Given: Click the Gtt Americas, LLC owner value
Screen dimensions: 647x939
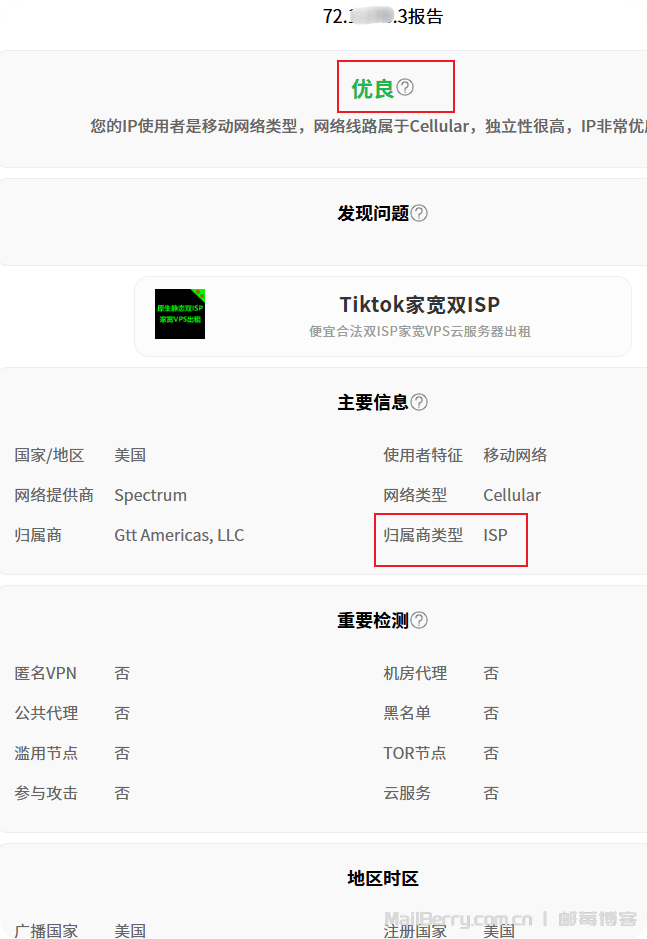Looking at the screenshot, I should [179, 535].
